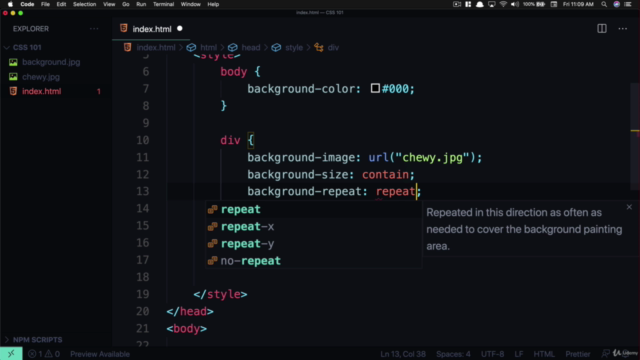The height and width of the screenshot is (360, 640).
Task: Open the split editor right icon
Action: click(x=602, y=29)
